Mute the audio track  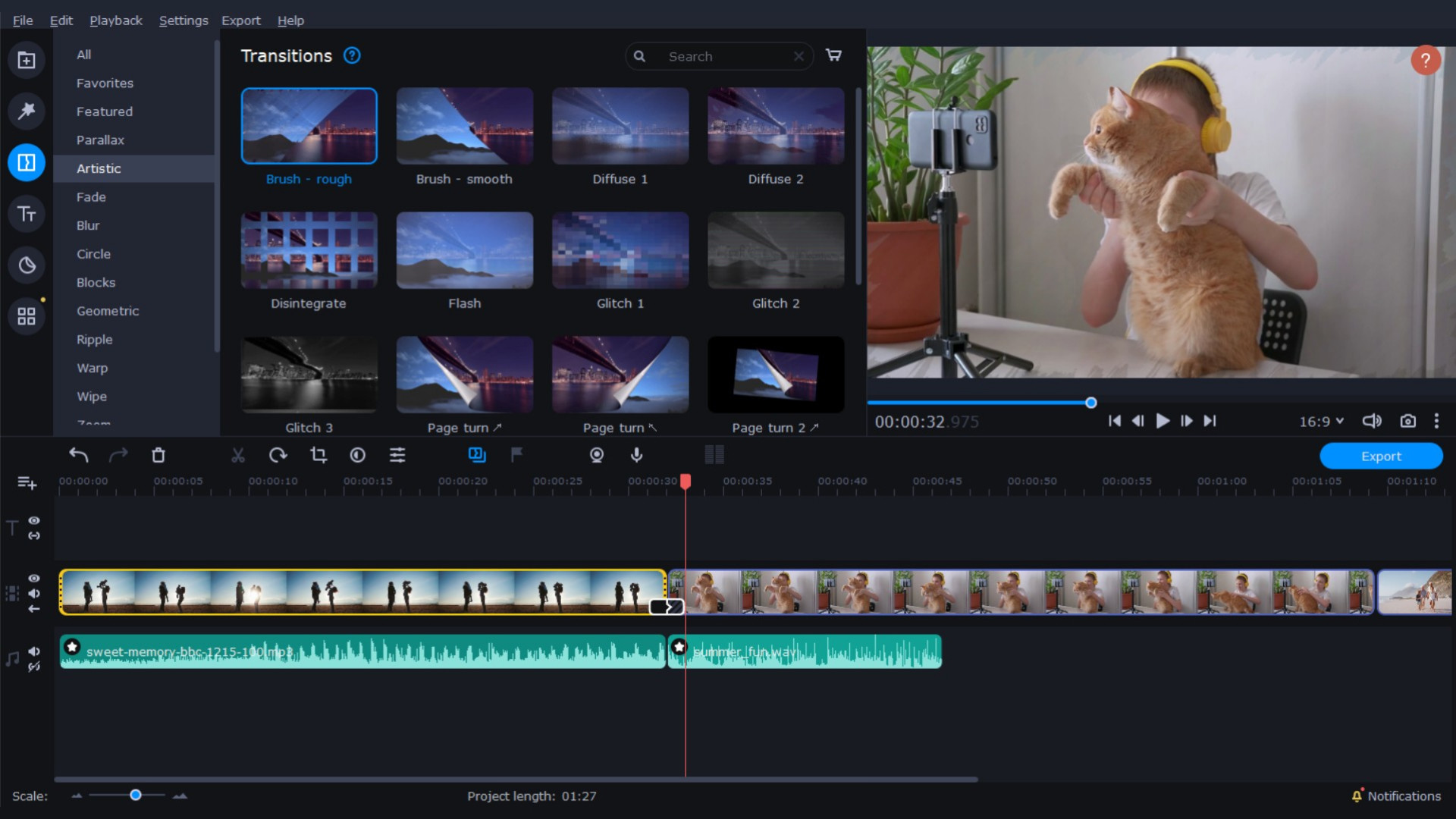[34, 651]
